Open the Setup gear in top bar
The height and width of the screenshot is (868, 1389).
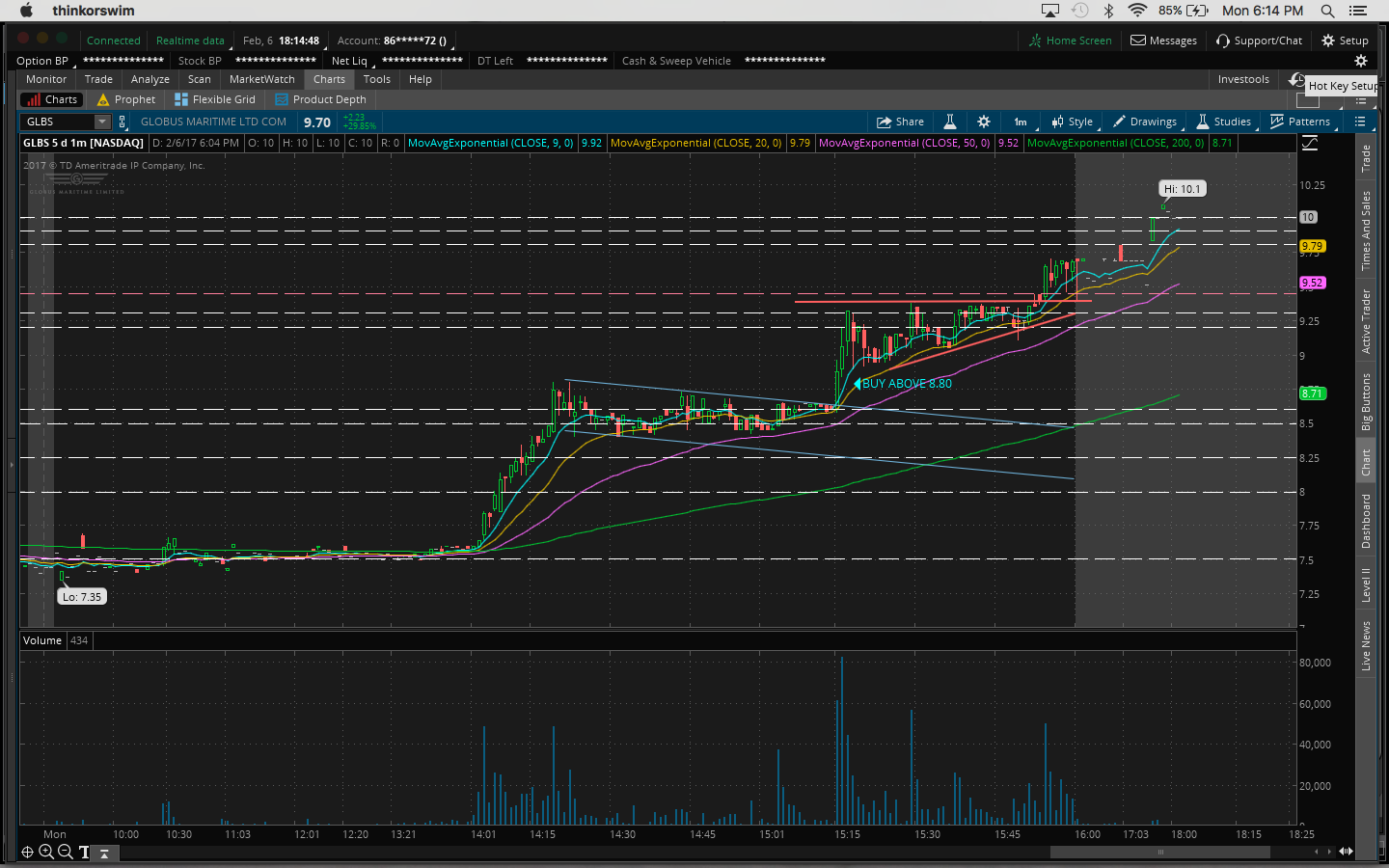[1345, 41]
